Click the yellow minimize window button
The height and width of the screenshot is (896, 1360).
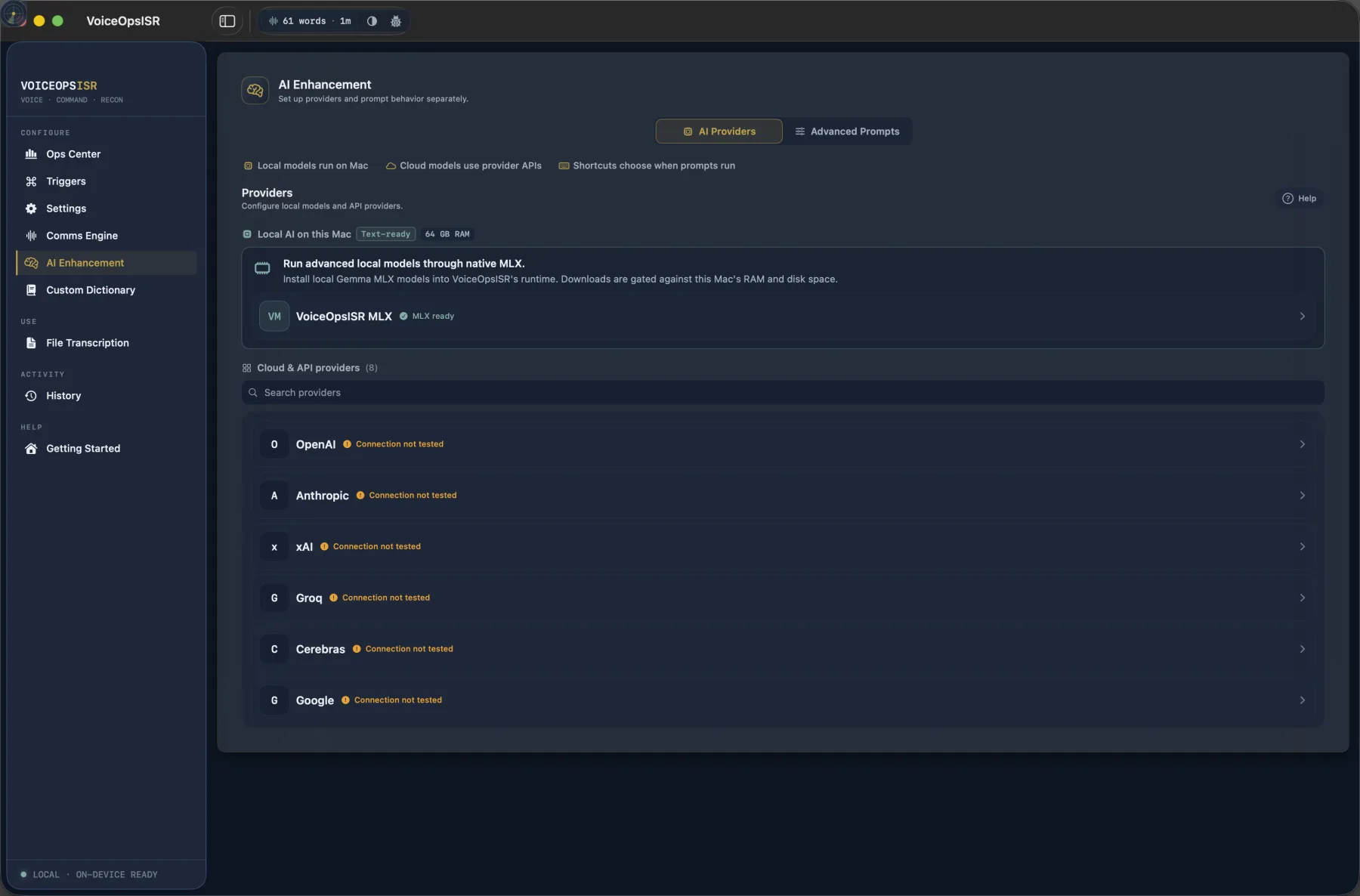tap(39, 21)
